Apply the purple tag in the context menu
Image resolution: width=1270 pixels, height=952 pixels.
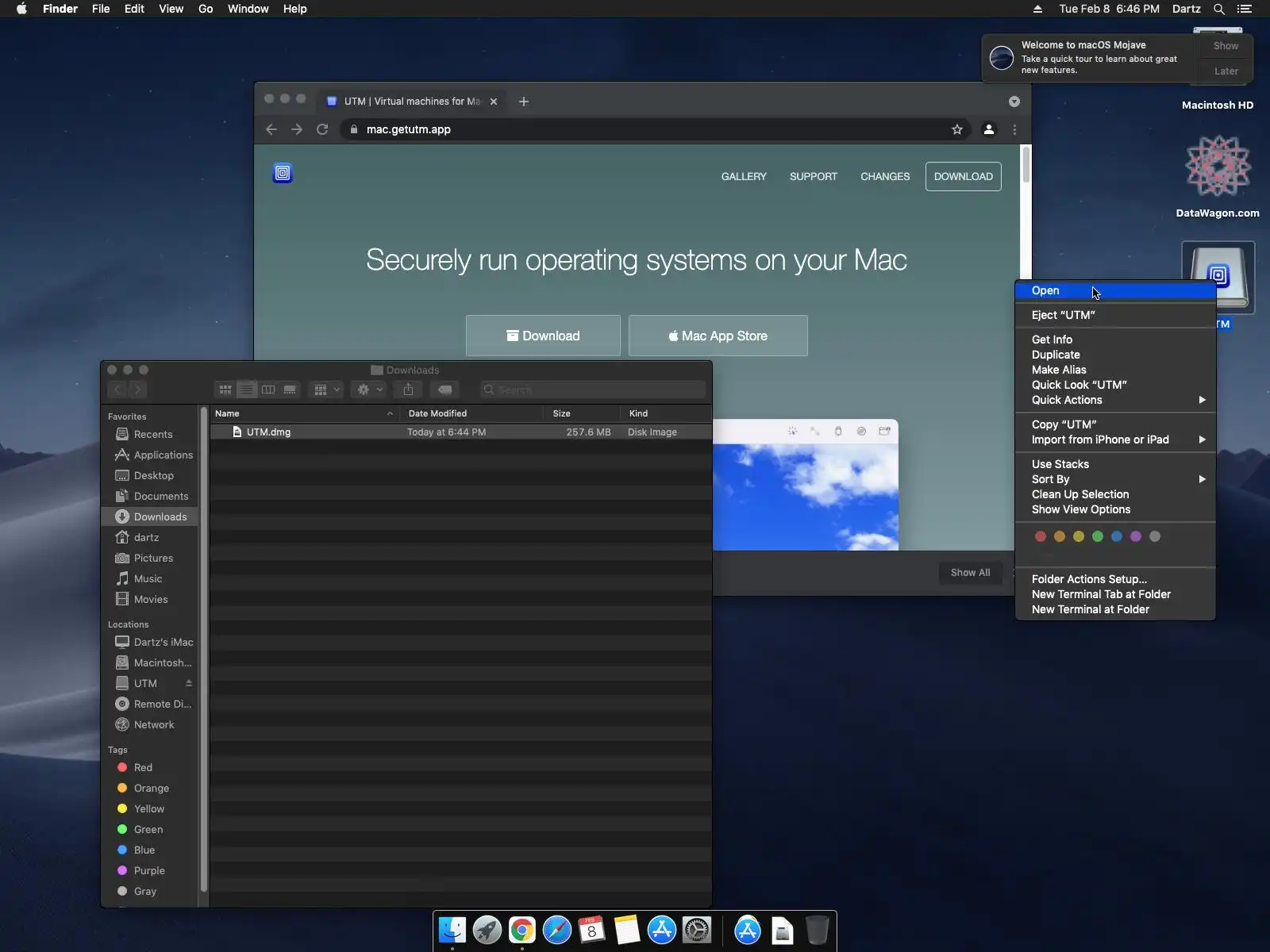[x=1136, y=536]
